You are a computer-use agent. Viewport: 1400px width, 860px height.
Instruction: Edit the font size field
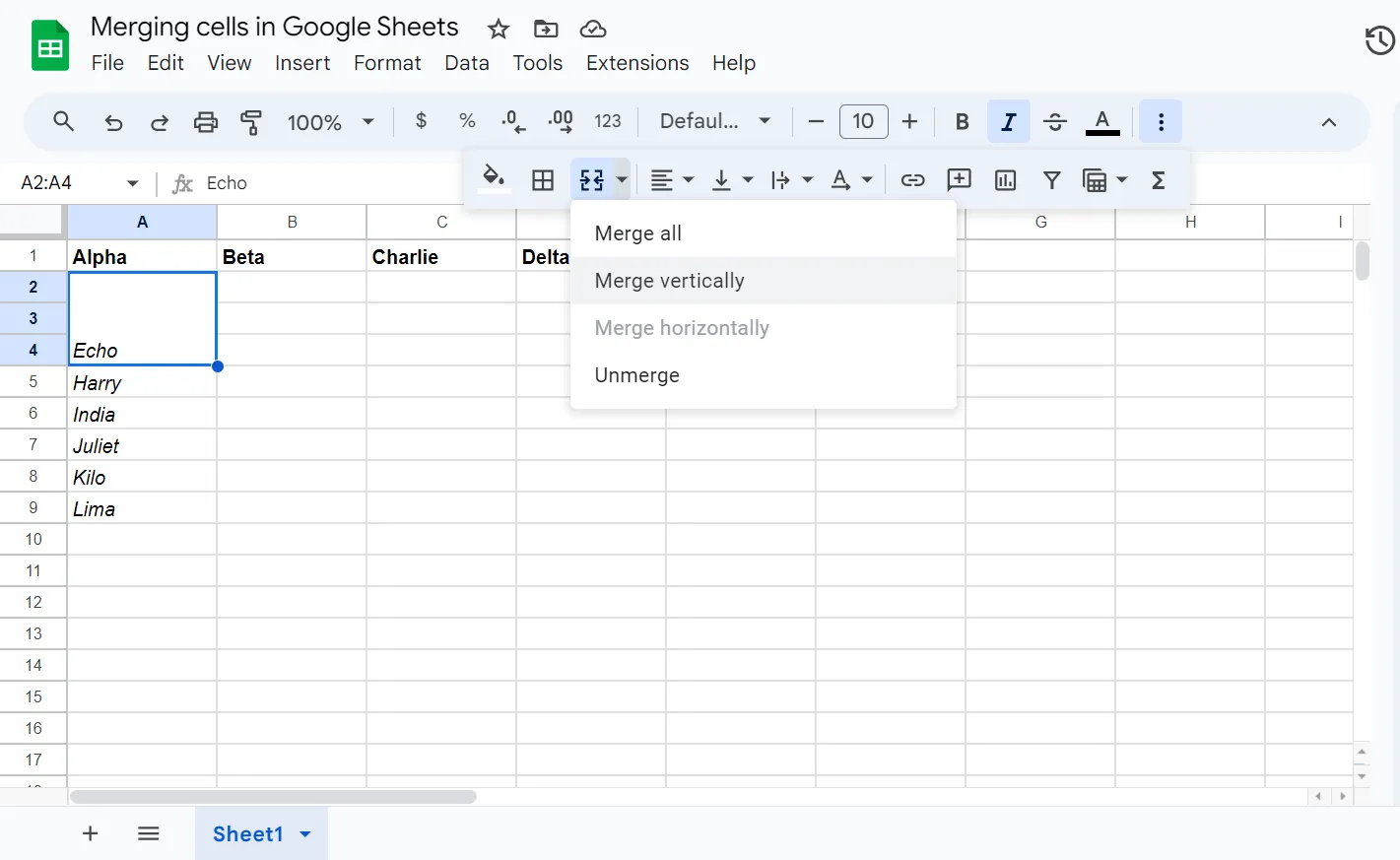864,122
